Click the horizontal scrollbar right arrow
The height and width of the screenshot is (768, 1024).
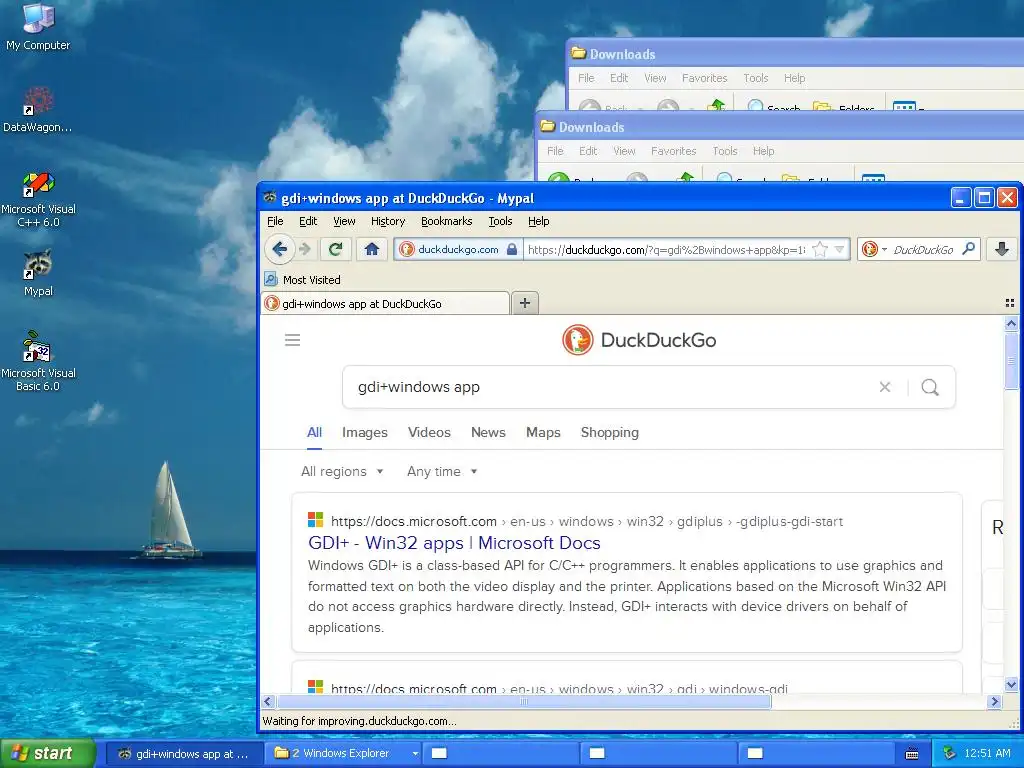995,701
